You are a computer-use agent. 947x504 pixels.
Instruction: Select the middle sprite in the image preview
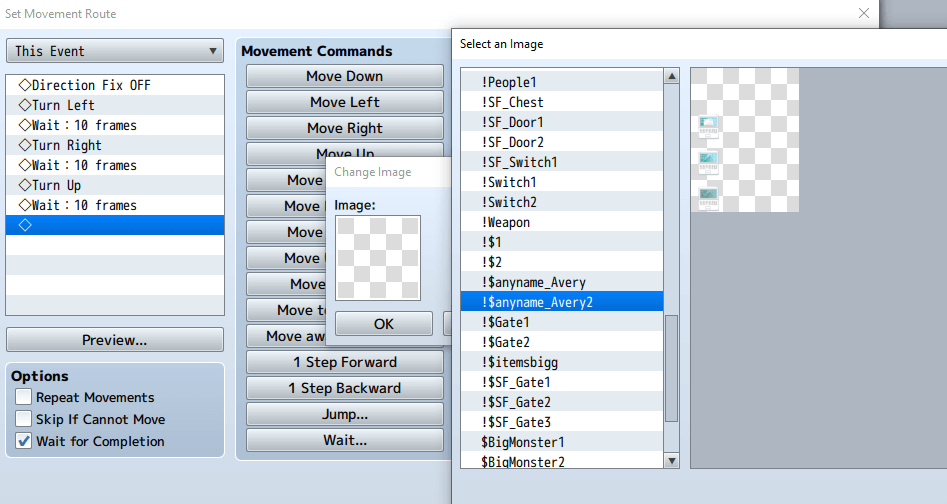click(x=709, y=162)
